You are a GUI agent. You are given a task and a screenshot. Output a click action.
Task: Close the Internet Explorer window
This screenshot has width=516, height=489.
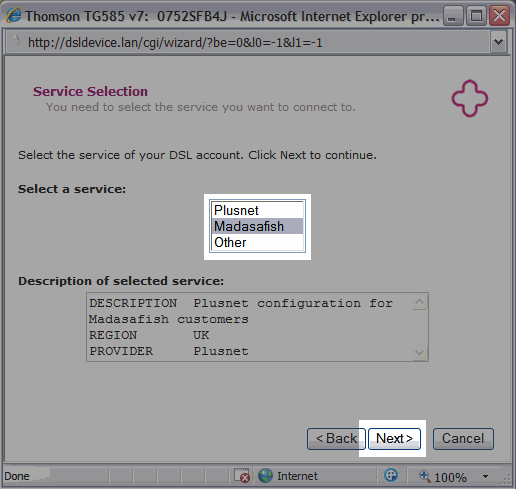click(x=499, y=16)
